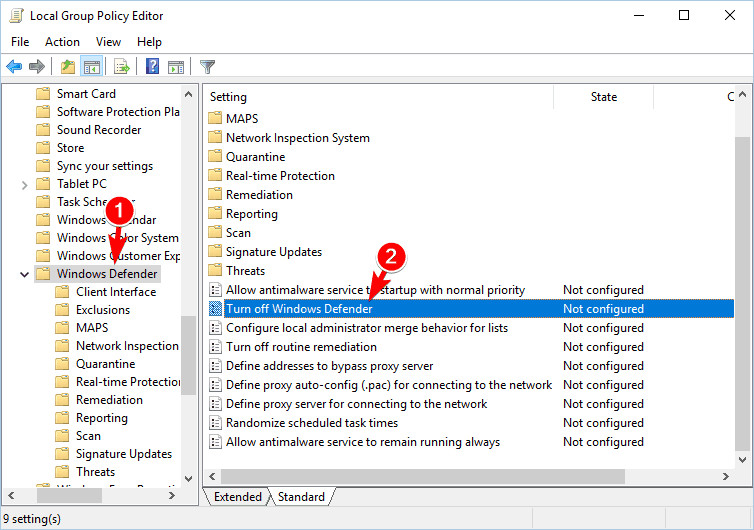Select Windows Customer Experience tree folder

pyautogui.click(x=118, y=256)
